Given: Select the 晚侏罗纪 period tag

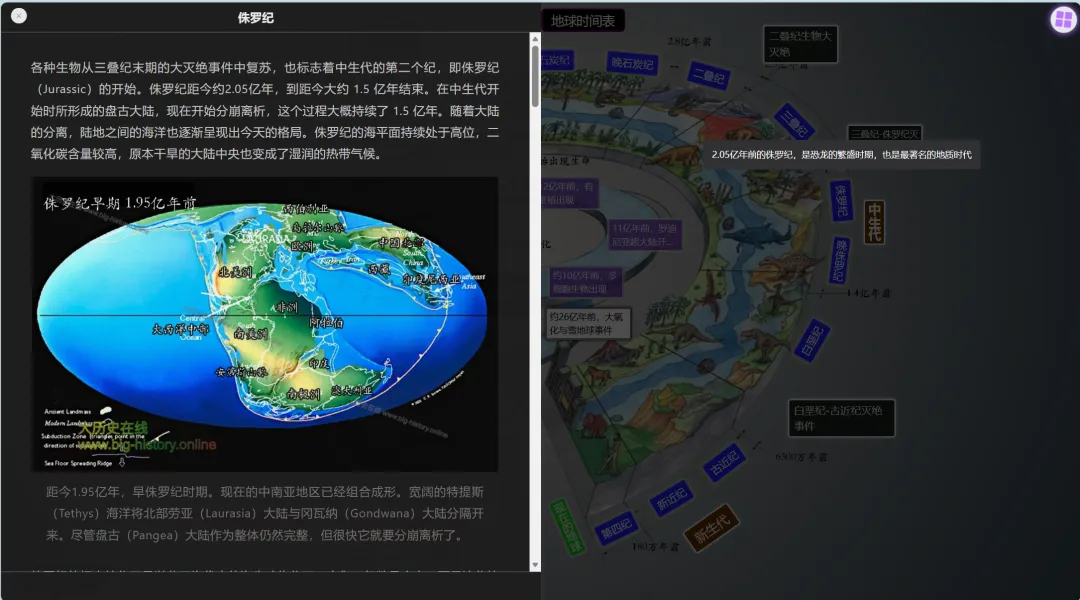Looking at the screenshot, I should 840,260.
